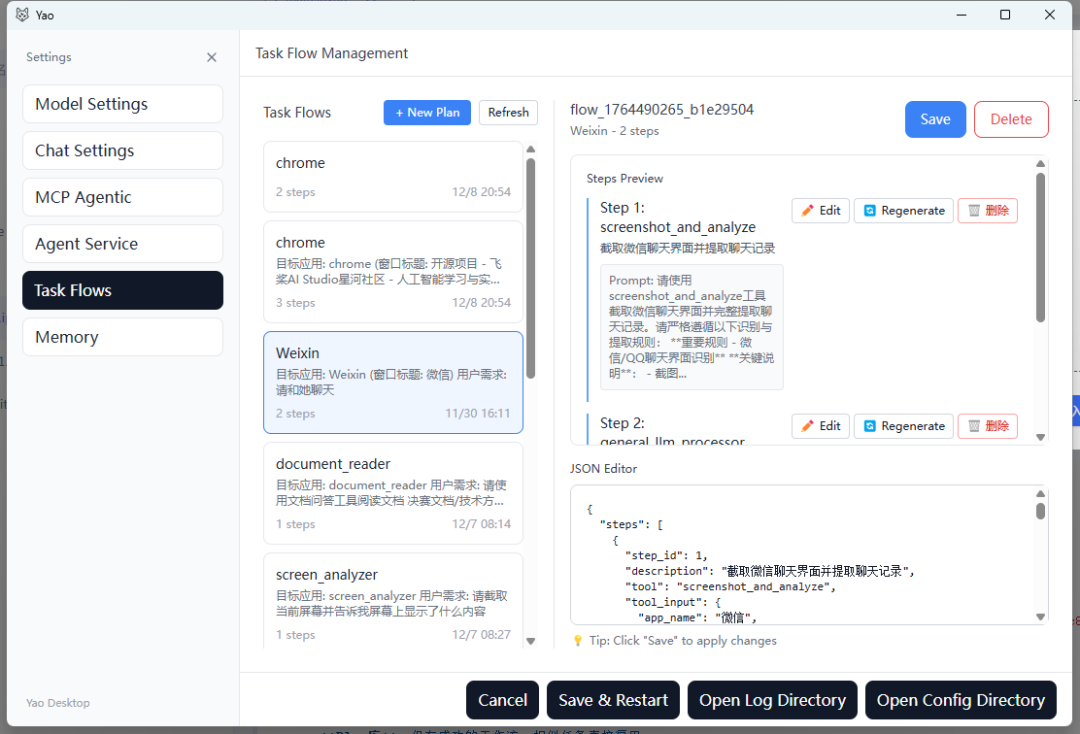
Task: Create a flow with + New Plan
Action: coord(427,112)
